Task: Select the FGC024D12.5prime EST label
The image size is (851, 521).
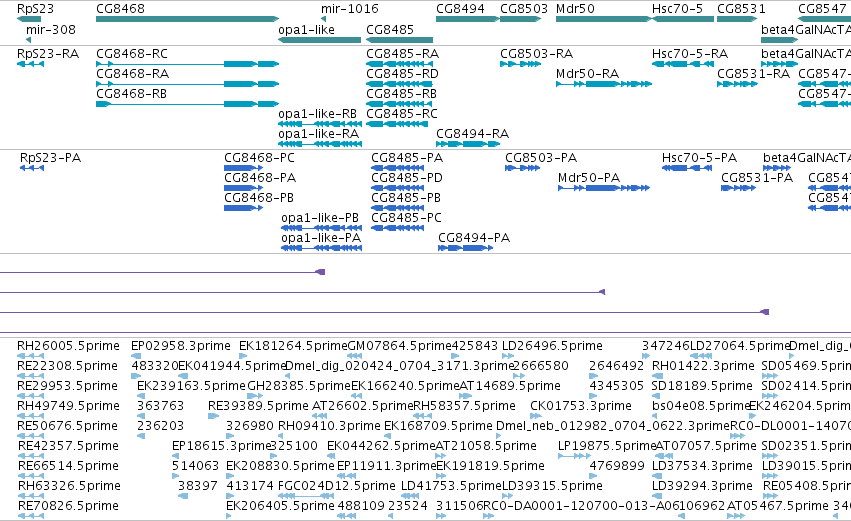Action: (x=337, y=486)
